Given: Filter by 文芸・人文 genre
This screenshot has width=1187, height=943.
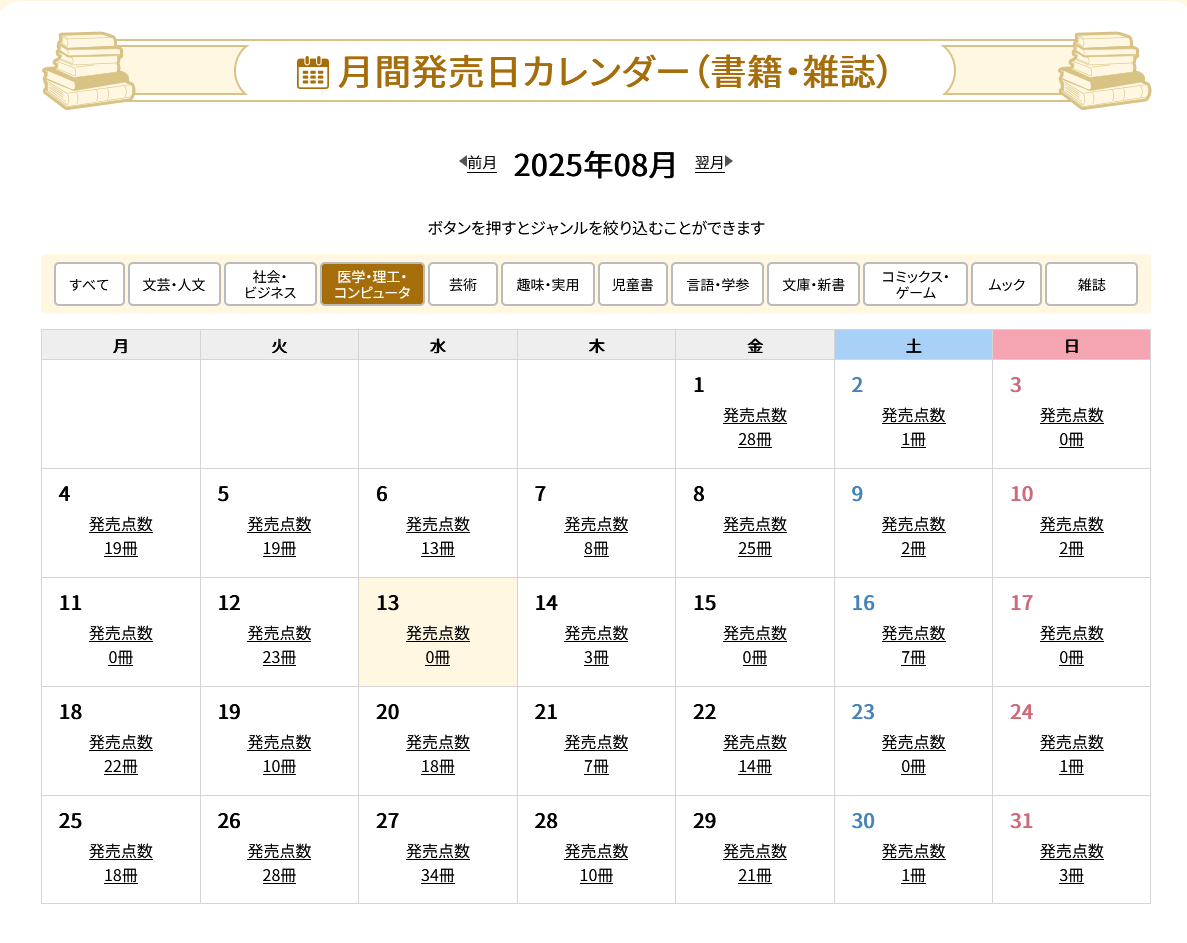Looking at the screenshot, I should [174, 284].
